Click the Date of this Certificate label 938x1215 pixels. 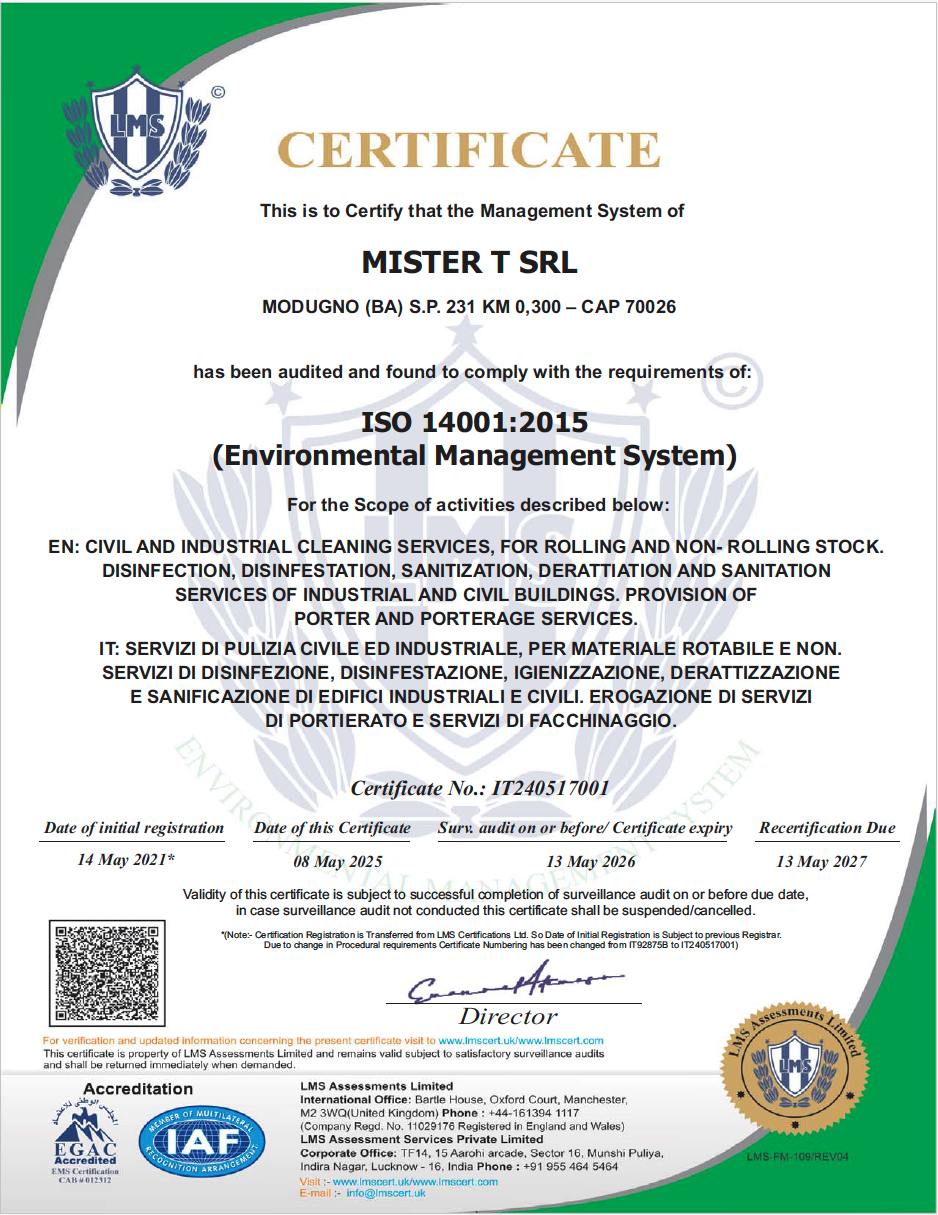point(333,828)
